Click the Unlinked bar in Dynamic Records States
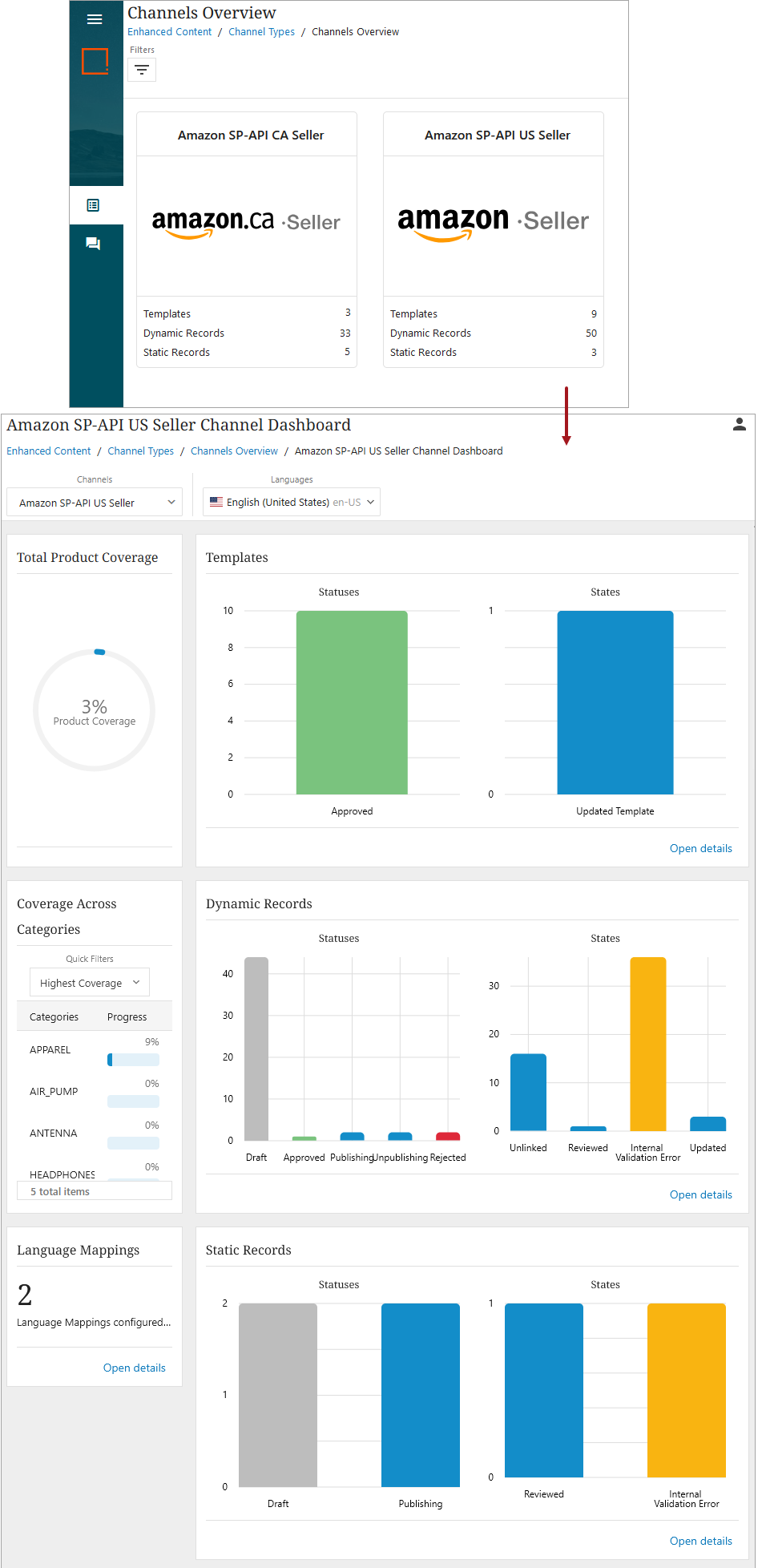 pos(528,1092)
